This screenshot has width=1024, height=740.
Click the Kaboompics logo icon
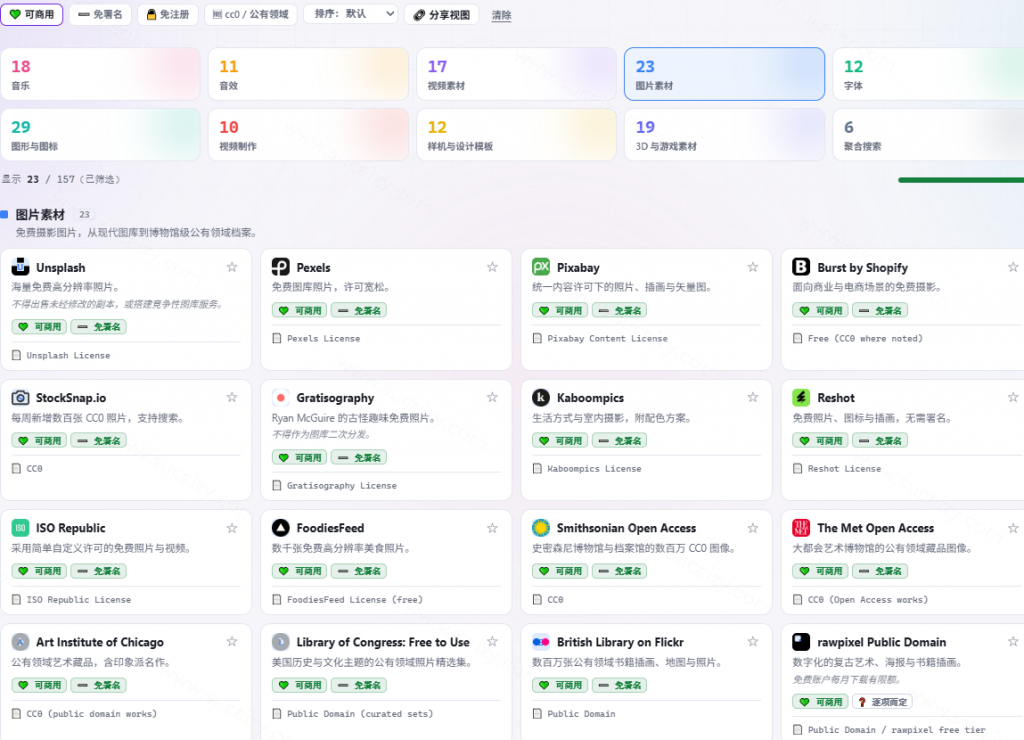click(x=541, y=397)
